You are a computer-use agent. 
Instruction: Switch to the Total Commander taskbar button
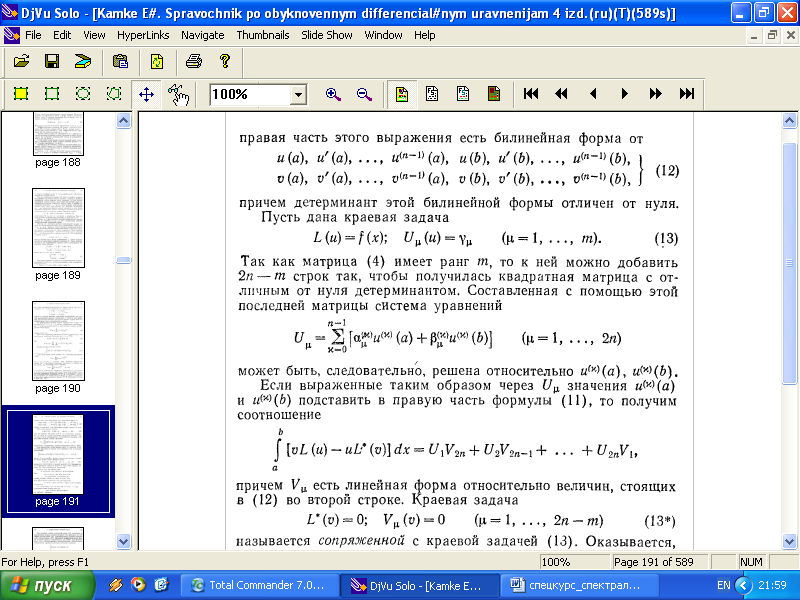click(262, 585)
